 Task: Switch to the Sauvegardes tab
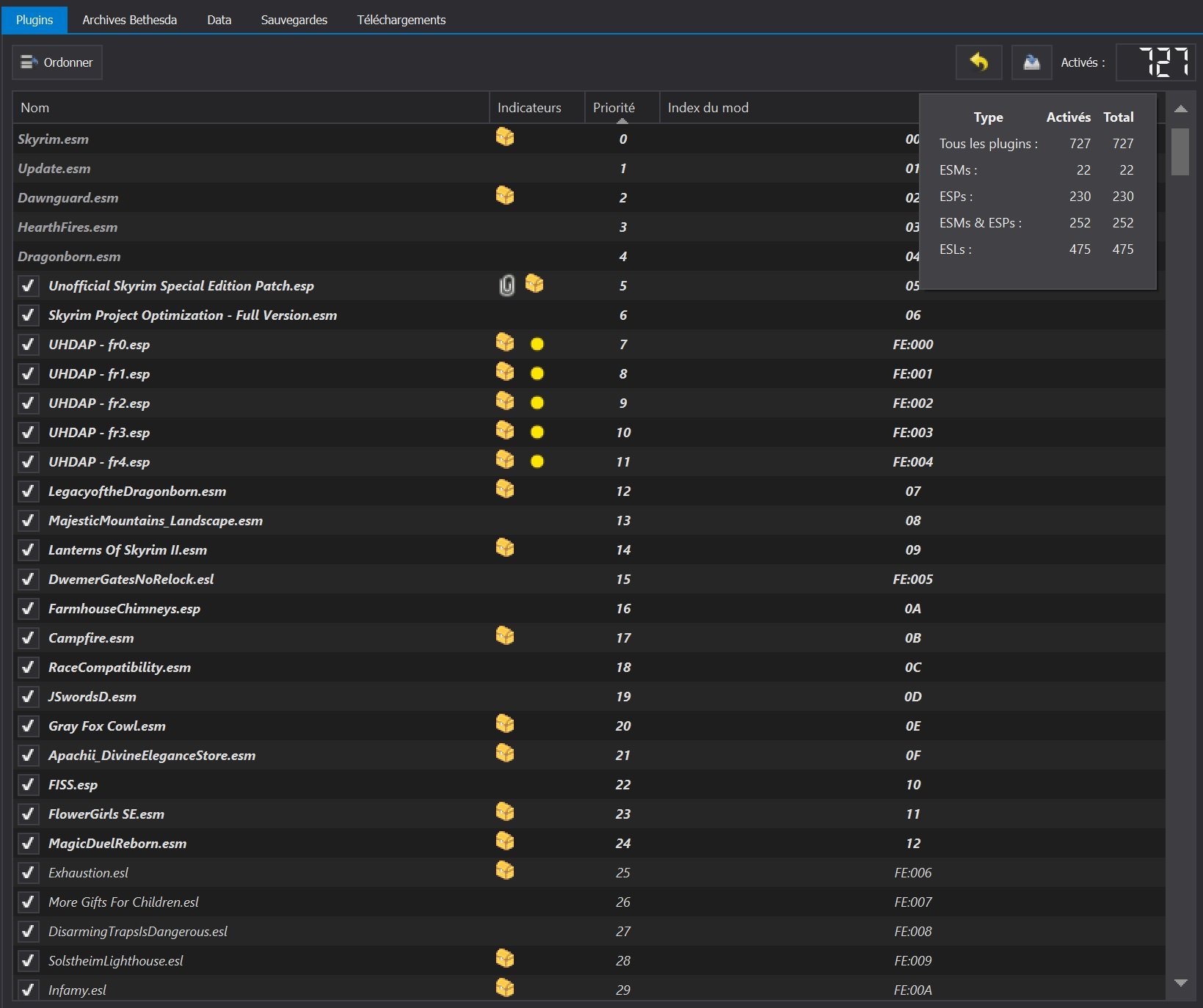click(294, 20)
